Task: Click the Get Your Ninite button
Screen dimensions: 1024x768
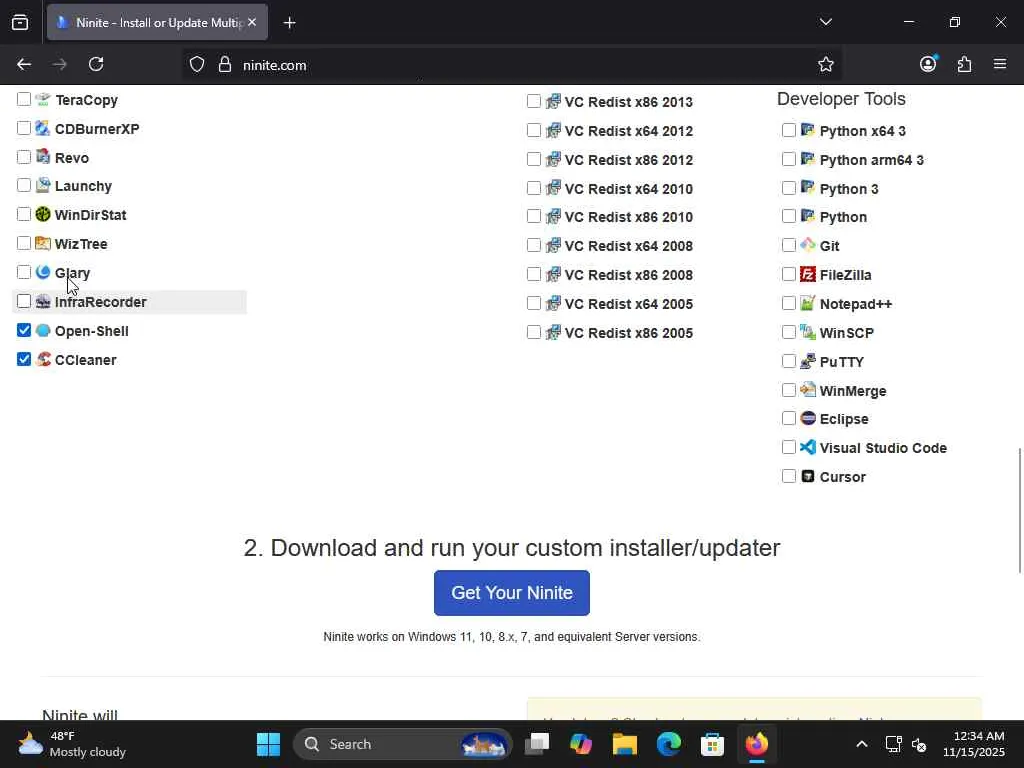Action: 512,593
